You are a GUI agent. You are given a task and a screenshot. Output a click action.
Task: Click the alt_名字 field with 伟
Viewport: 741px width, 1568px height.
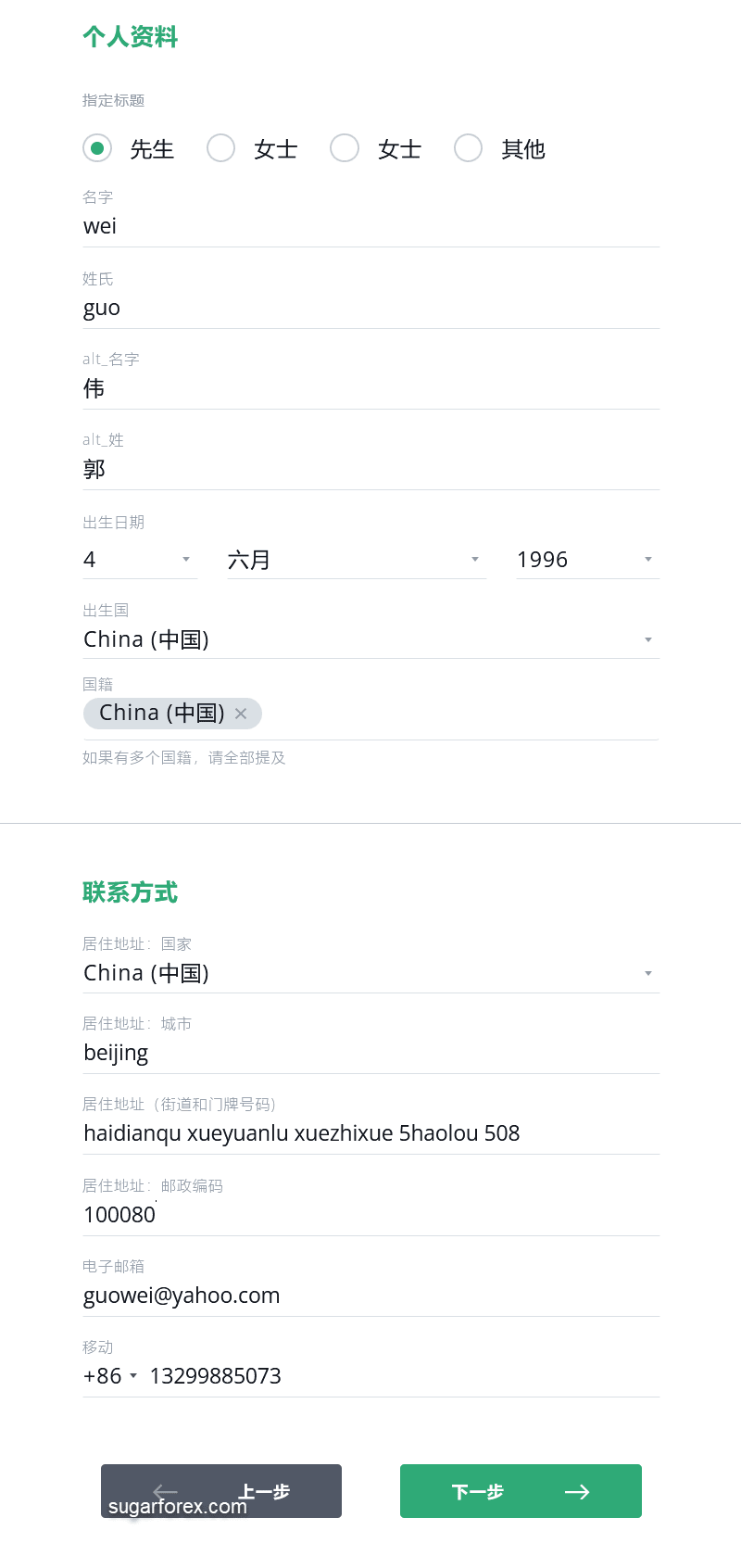click(370, 389)
